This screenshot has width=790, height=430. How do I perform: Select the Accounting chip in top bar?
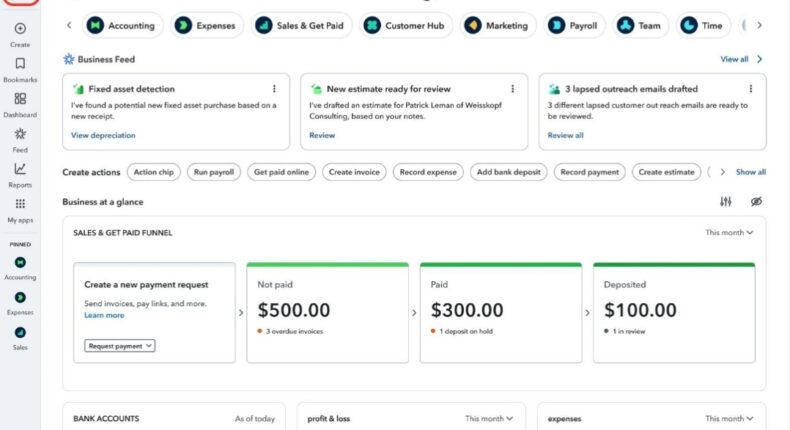[122, 25]
